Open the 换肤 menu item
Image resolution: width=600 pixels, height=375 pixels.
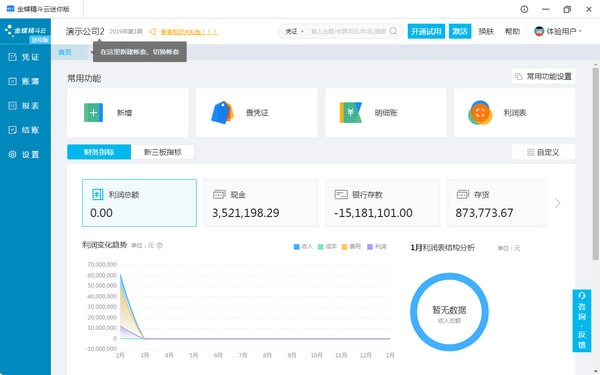click(x=486, y=31)
